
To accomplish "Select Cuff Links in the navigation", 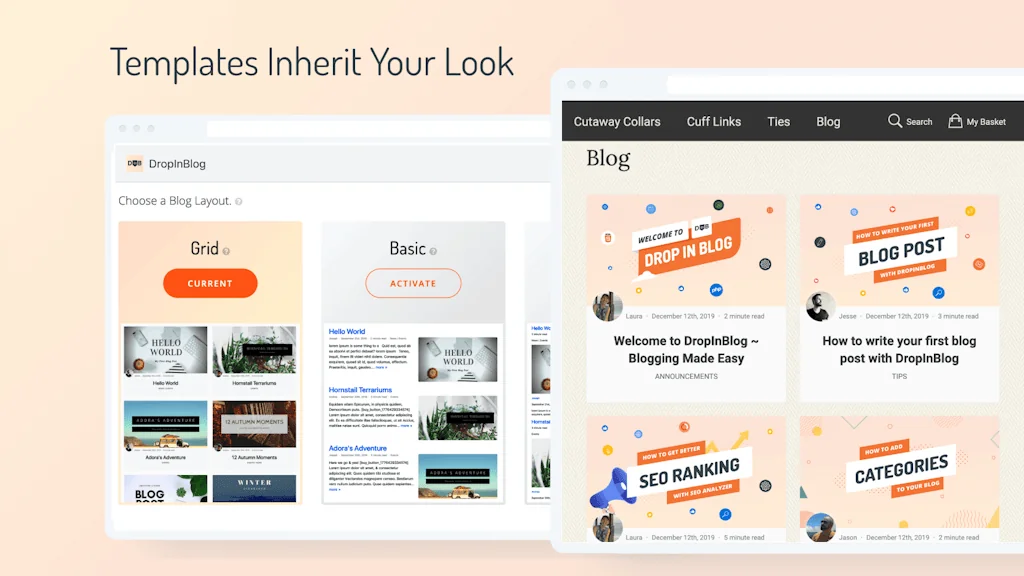I will (713, 121).
